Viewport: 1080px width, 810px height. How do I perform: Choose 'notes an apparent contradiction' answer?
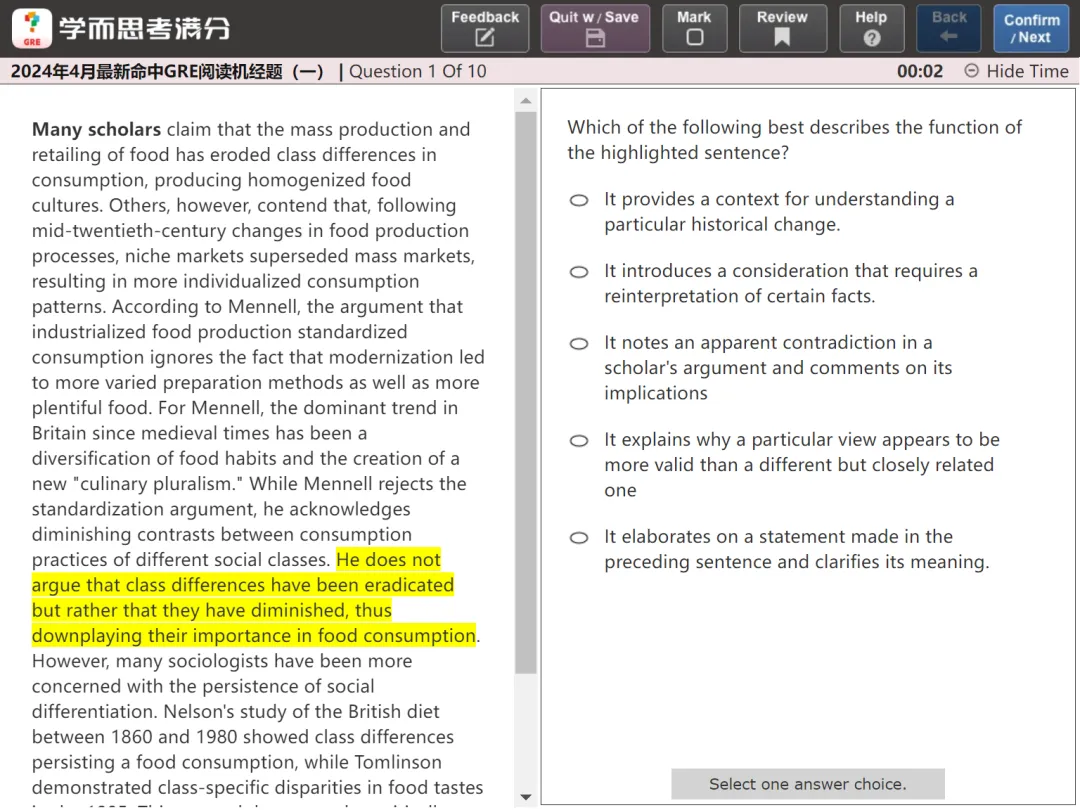point(579,344)
